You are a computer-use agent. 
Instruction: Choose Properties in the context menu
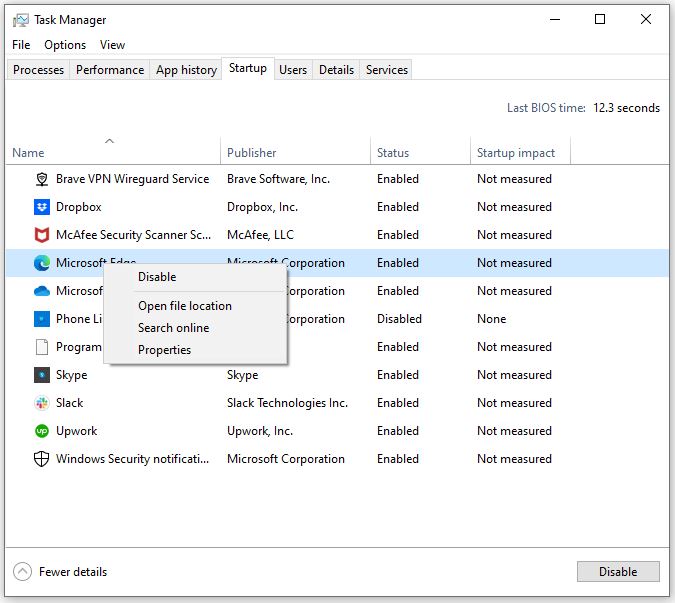(x=196, y=350)
